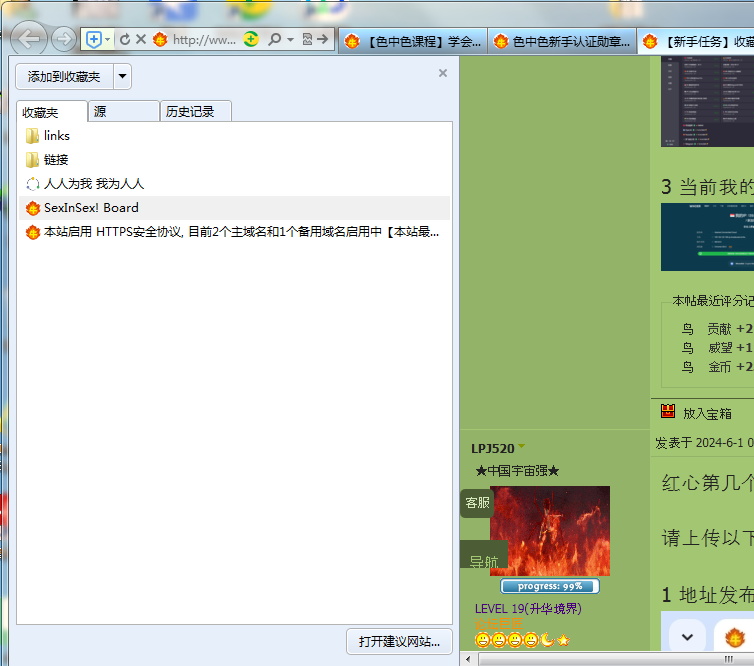Click the browser Back arrow button

pos(30,39)
